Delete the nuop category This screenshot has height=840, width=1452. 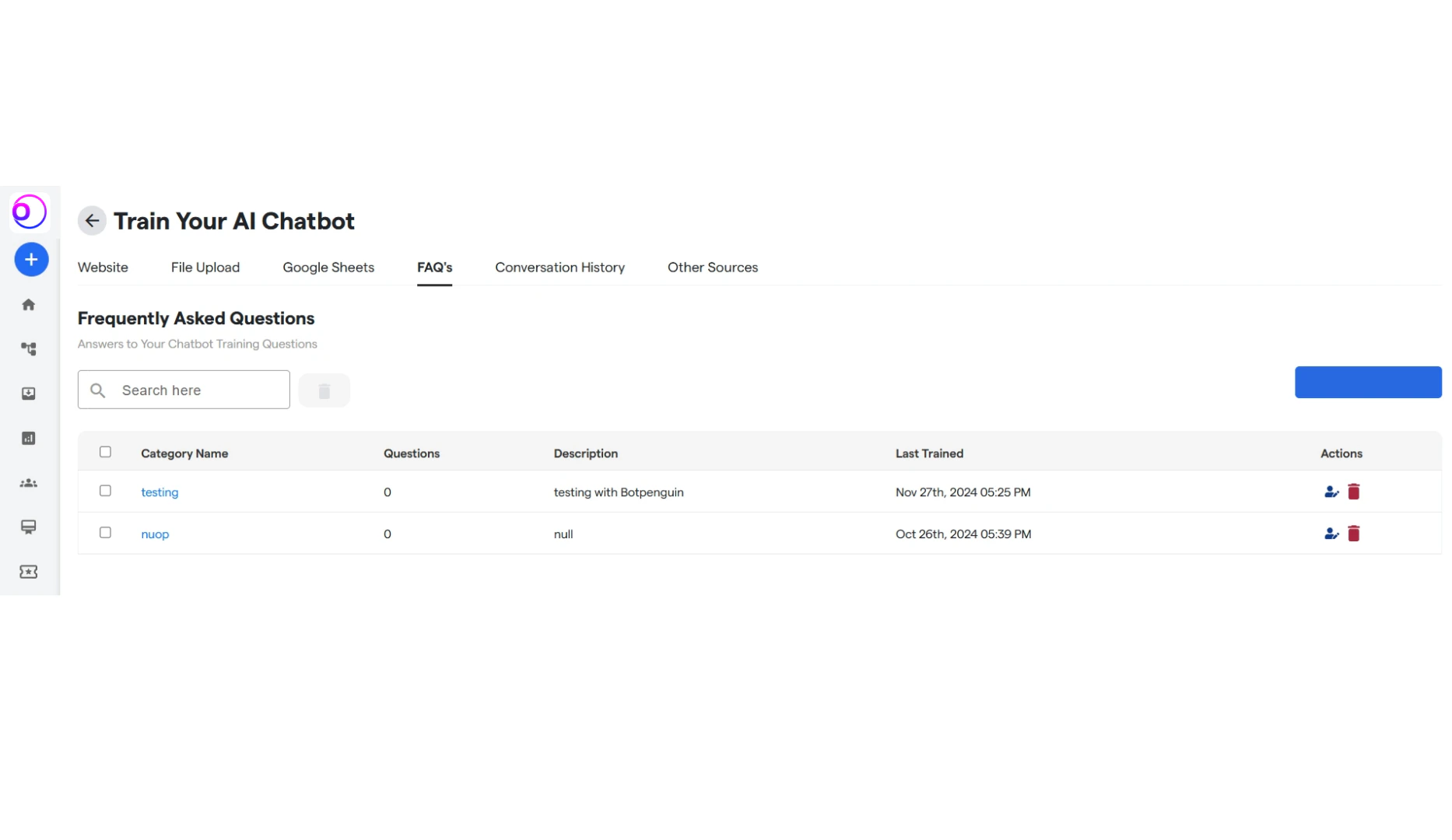tap(1354, 534)
